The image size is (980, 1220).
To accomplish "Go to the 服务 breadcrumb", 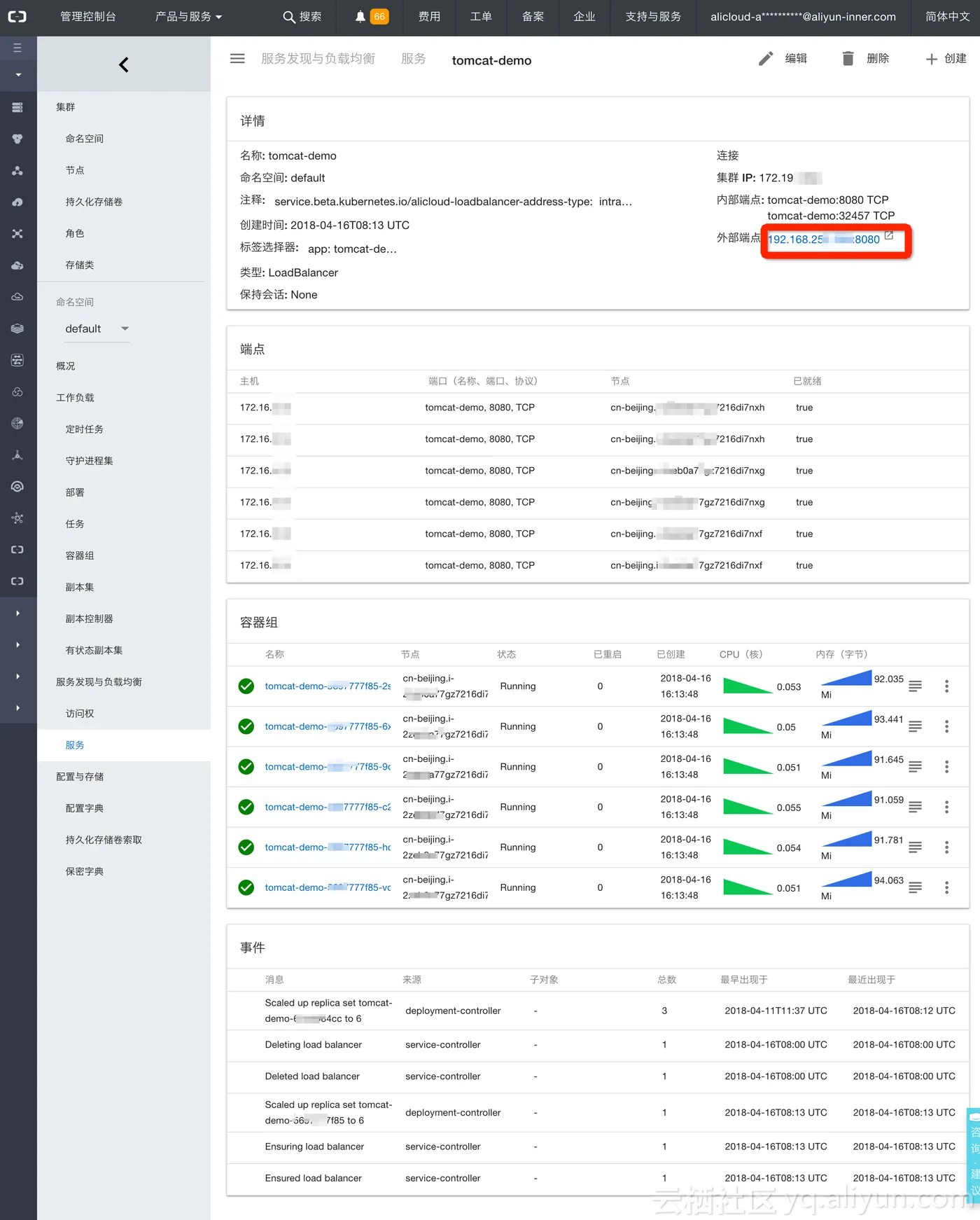I will pos(414,59).
